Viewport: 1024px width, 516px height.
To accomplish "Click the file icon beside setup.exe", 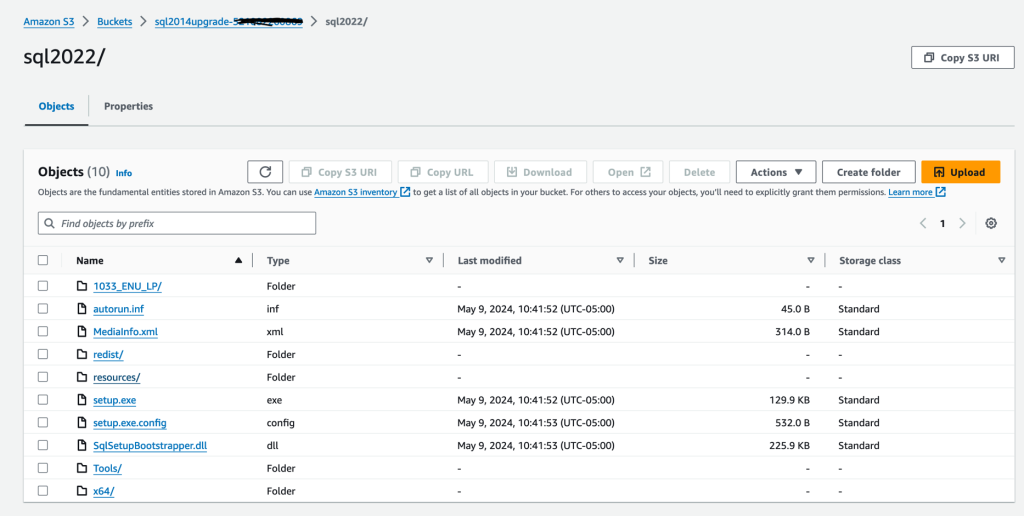I will [82, 400].
